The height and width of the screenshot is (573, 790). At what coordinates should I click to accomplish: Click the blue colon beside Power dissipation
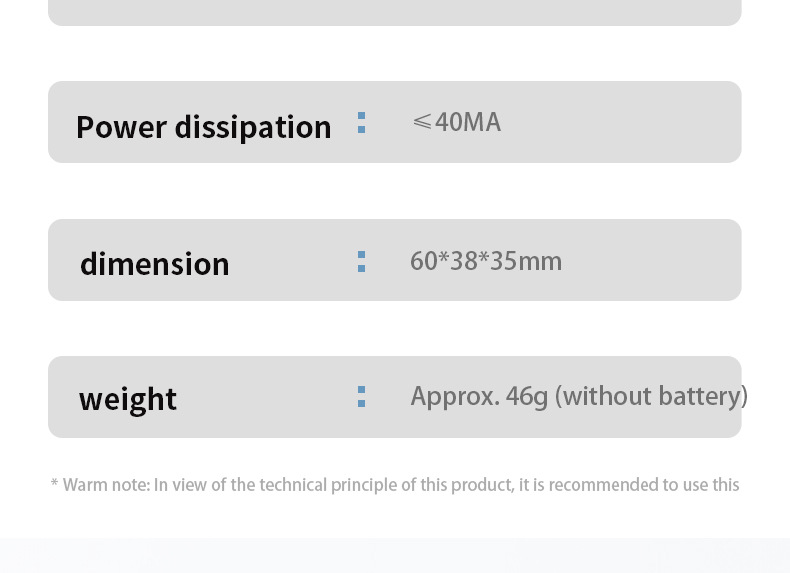tap(361, 123)
